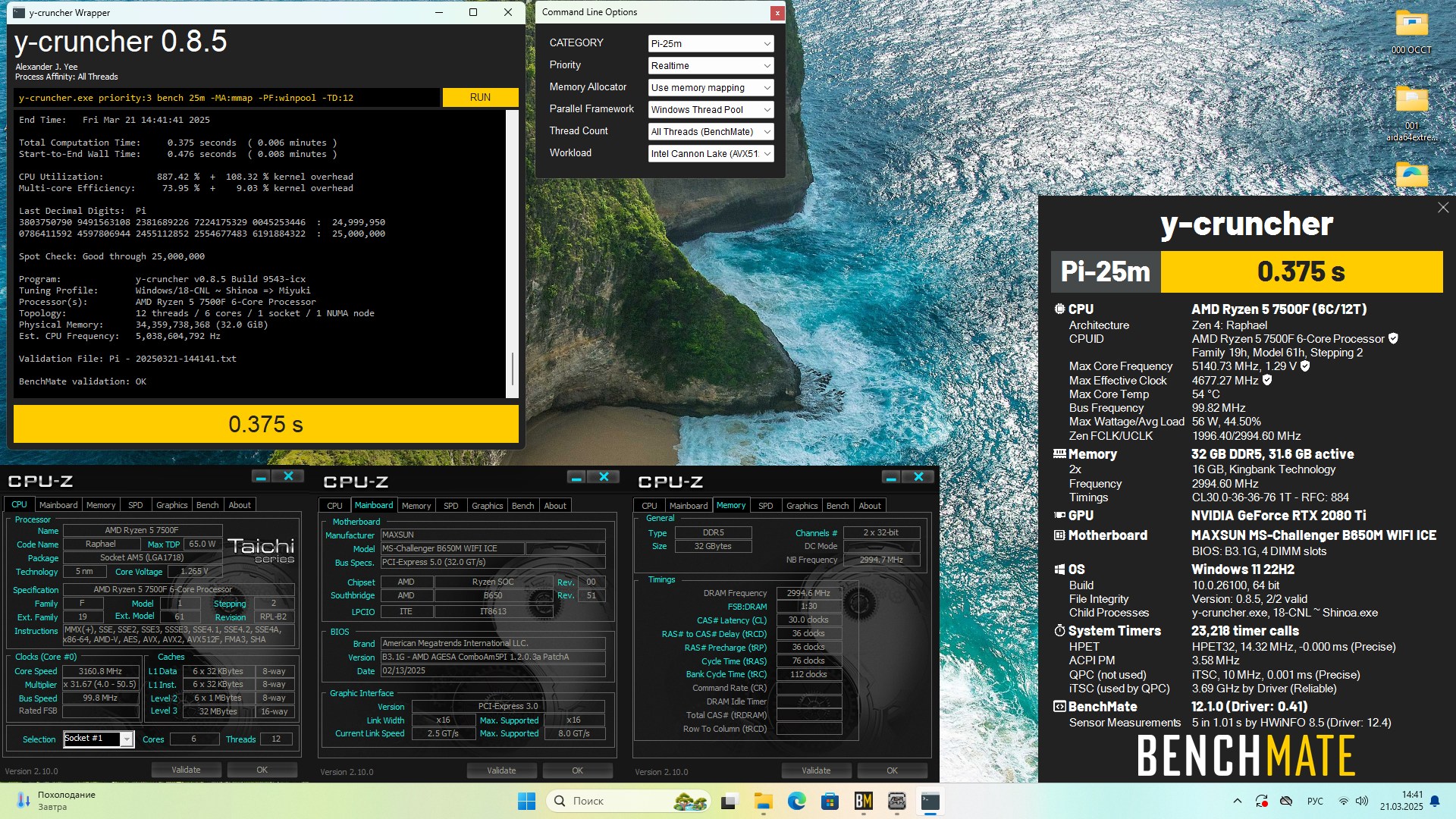Click the yellow RUN button in y-cruncher Wrapper

[480, 97]
